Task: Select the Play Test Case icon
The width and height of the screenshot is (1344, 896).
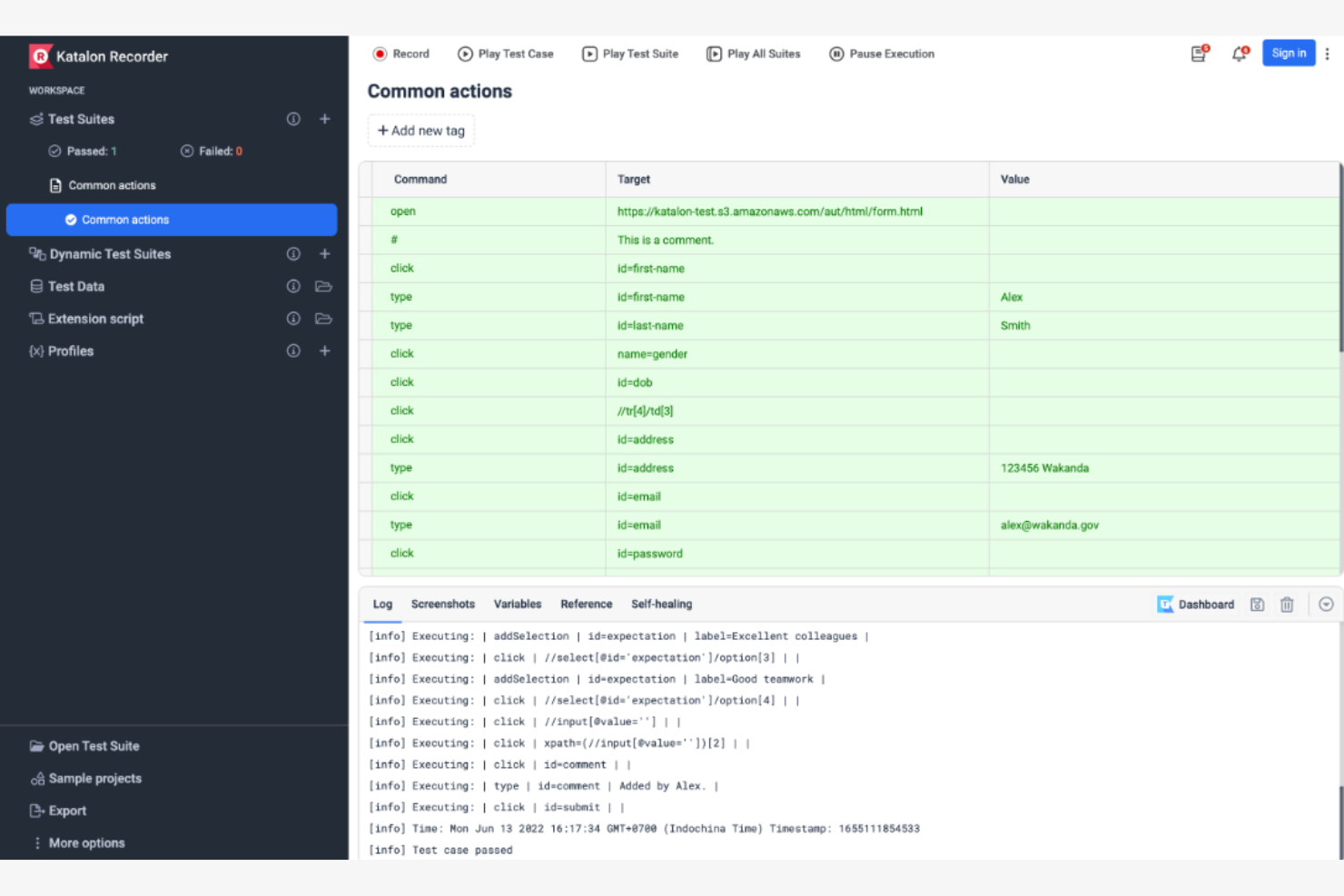Action: point(465,54)
